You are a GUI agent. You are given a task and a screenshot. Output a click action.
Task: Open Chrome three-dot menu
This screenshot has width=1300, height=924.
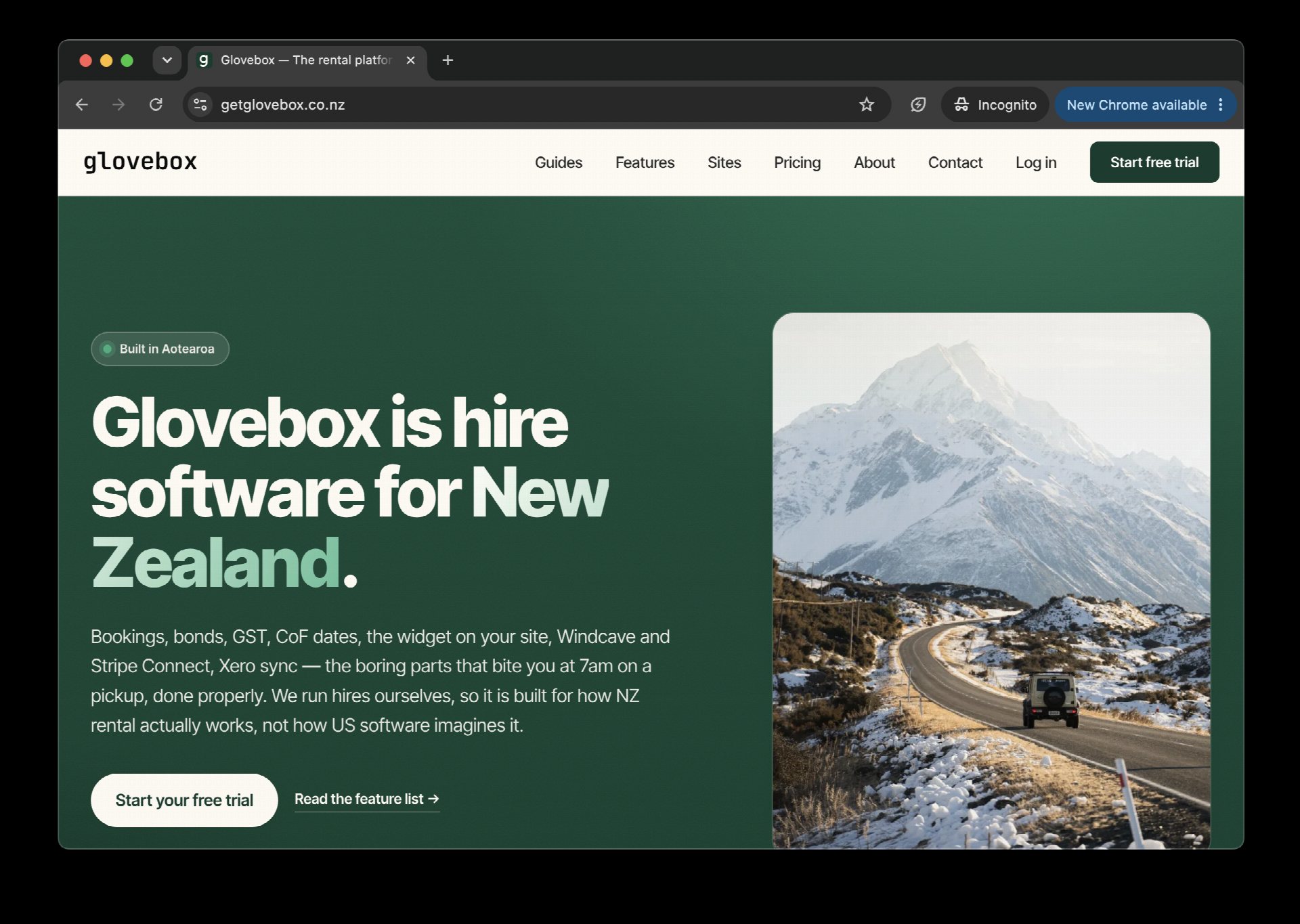point(1221,105)
